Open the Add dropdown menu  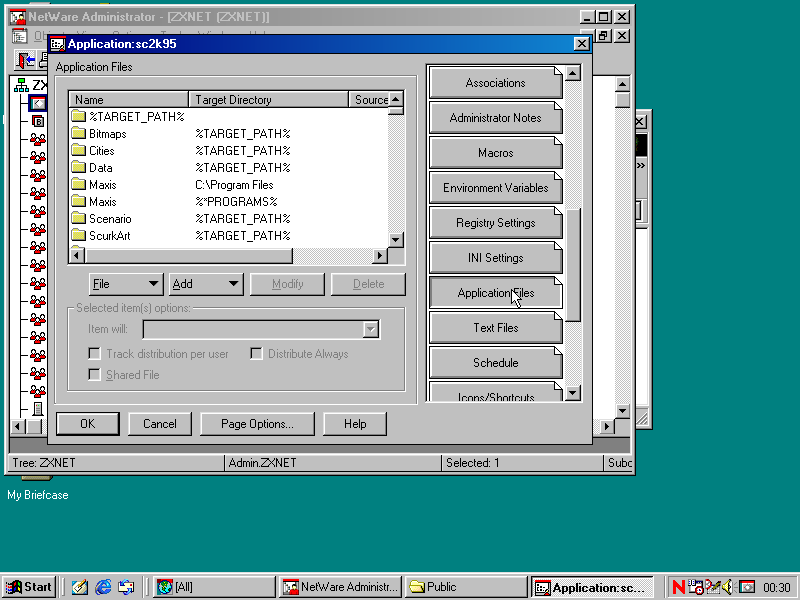pyautogui.click(x=206, y=284)
